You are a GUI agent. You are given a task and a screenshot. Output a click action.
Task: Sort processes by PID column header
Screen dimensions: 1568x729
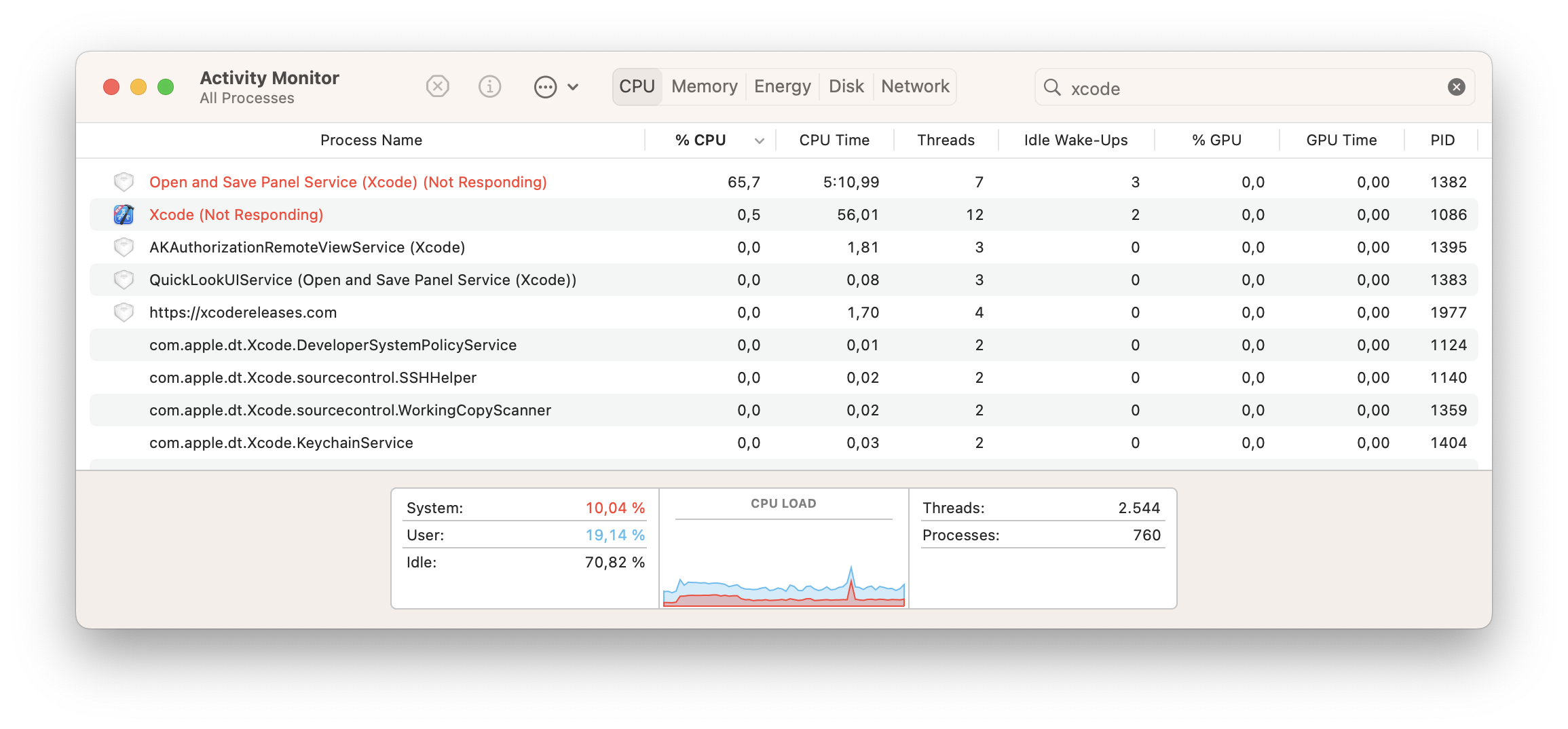[1442, 141]
